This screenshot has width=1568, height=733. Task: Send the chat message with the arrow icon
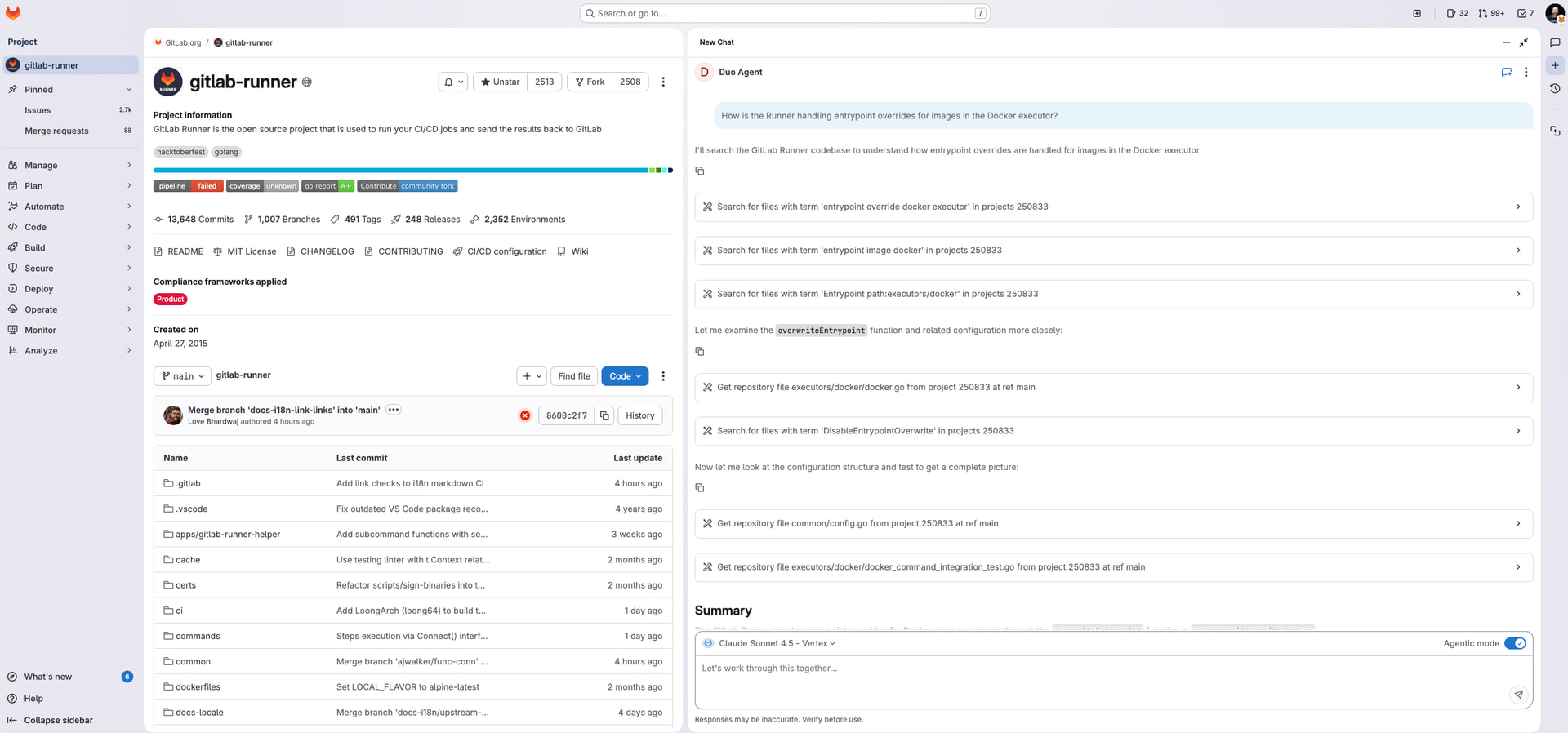tap(1518, 695)
